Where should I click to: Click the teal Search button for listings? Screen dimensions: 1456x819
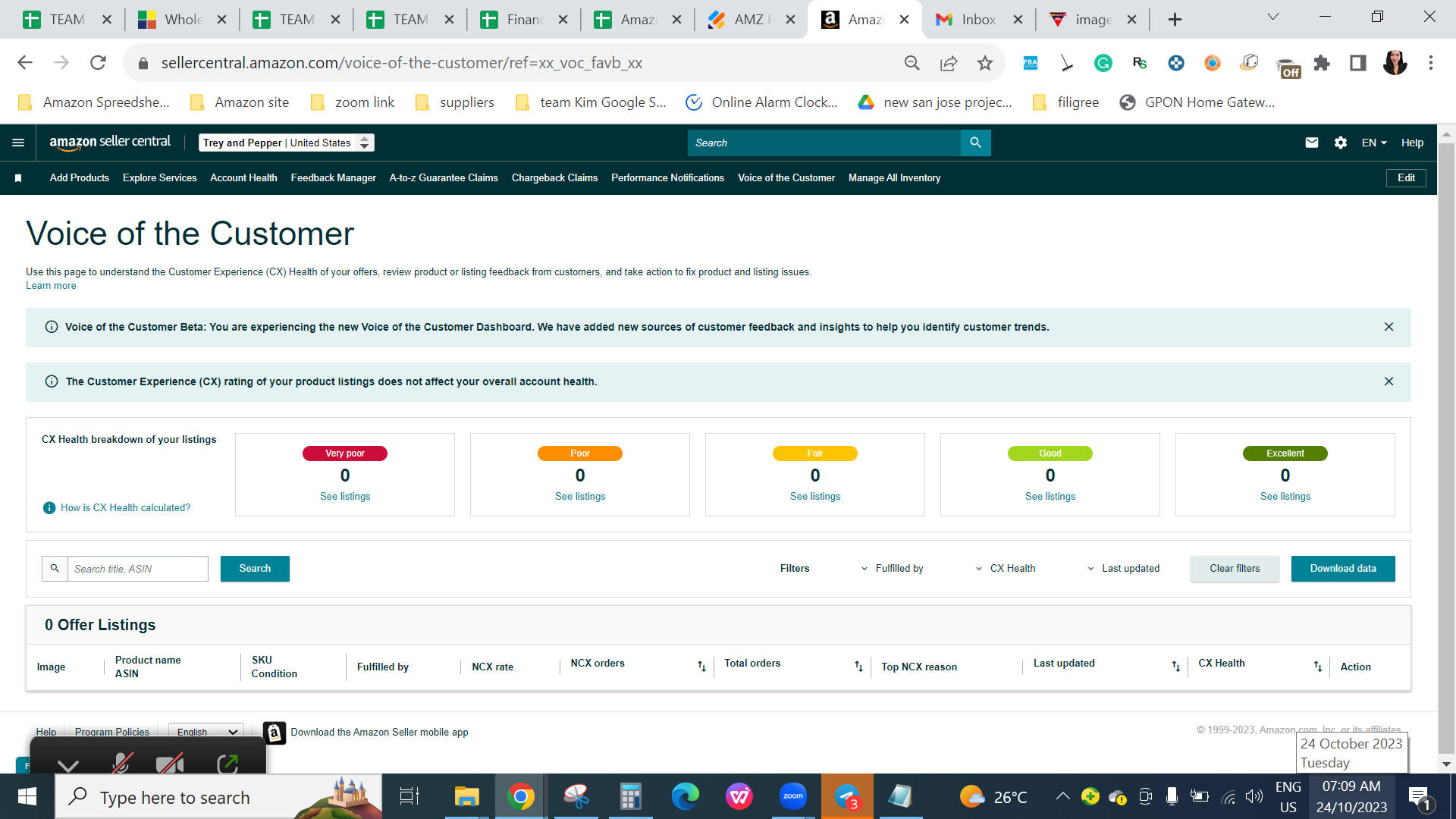point(255,569)
